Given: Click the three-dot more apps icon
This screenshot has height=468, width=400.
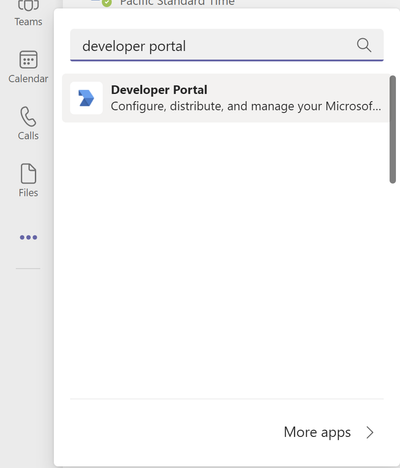Looking at the screenshot, I should pos(28,237).
